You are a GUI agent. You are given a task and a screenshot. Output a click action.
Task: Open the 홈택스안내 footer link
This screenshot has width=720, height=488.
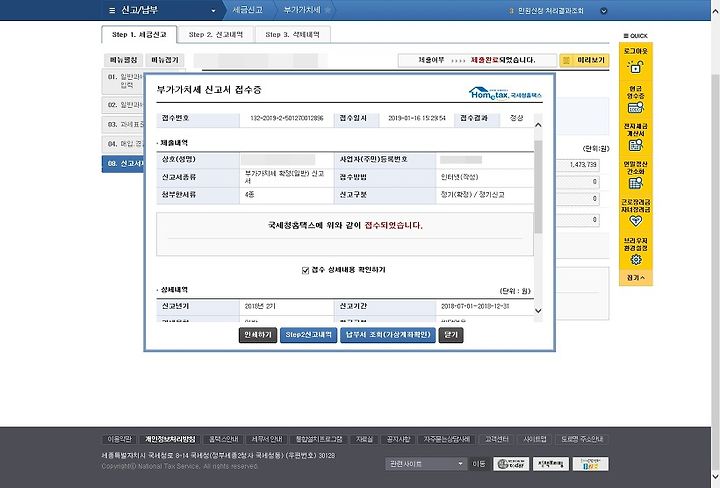pyautogui.click(x=224, y=439)
